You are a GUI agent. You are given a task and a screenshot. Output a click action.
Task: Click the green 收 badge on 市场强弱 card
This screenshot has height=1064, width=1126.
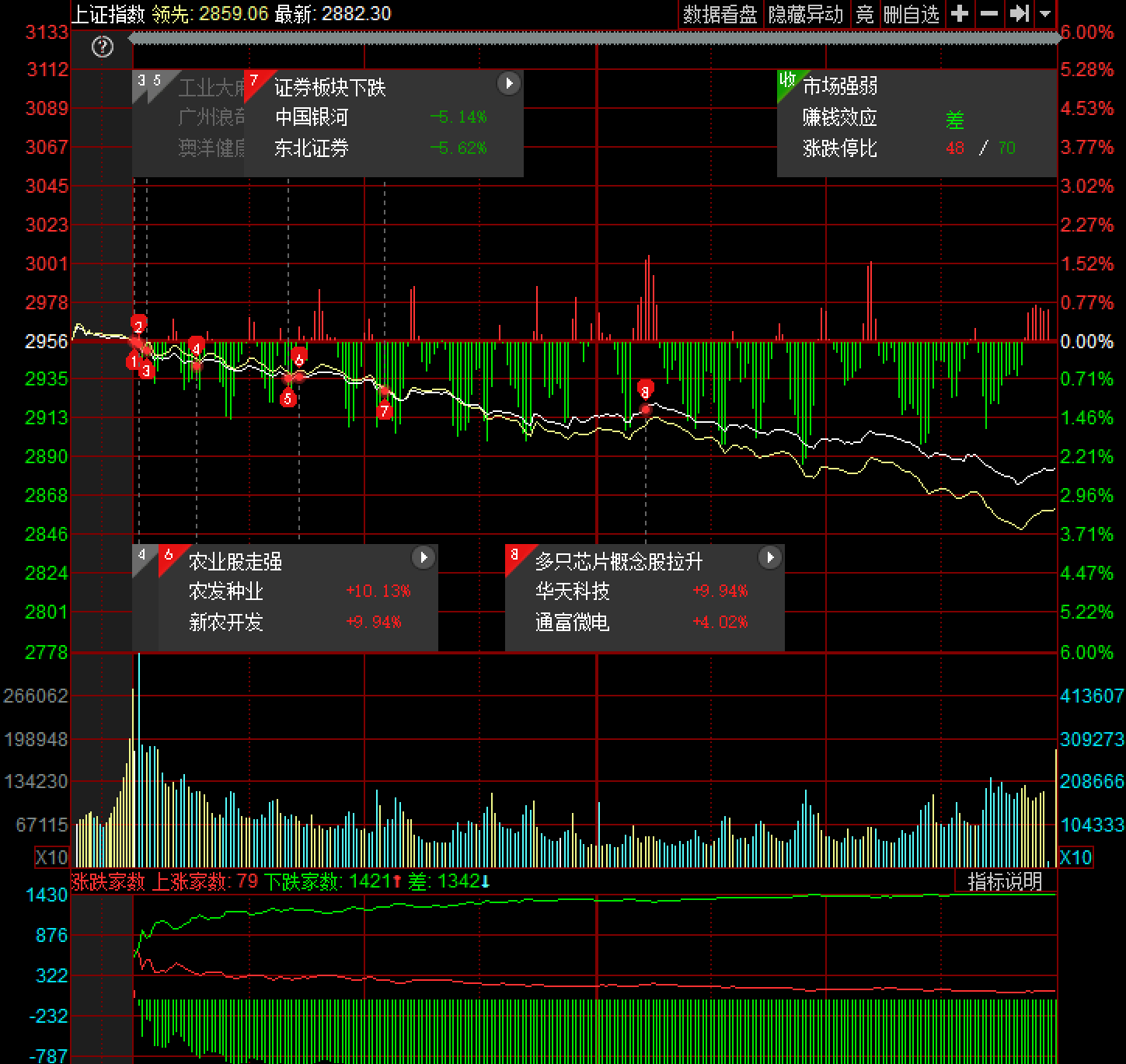[787, 80]
